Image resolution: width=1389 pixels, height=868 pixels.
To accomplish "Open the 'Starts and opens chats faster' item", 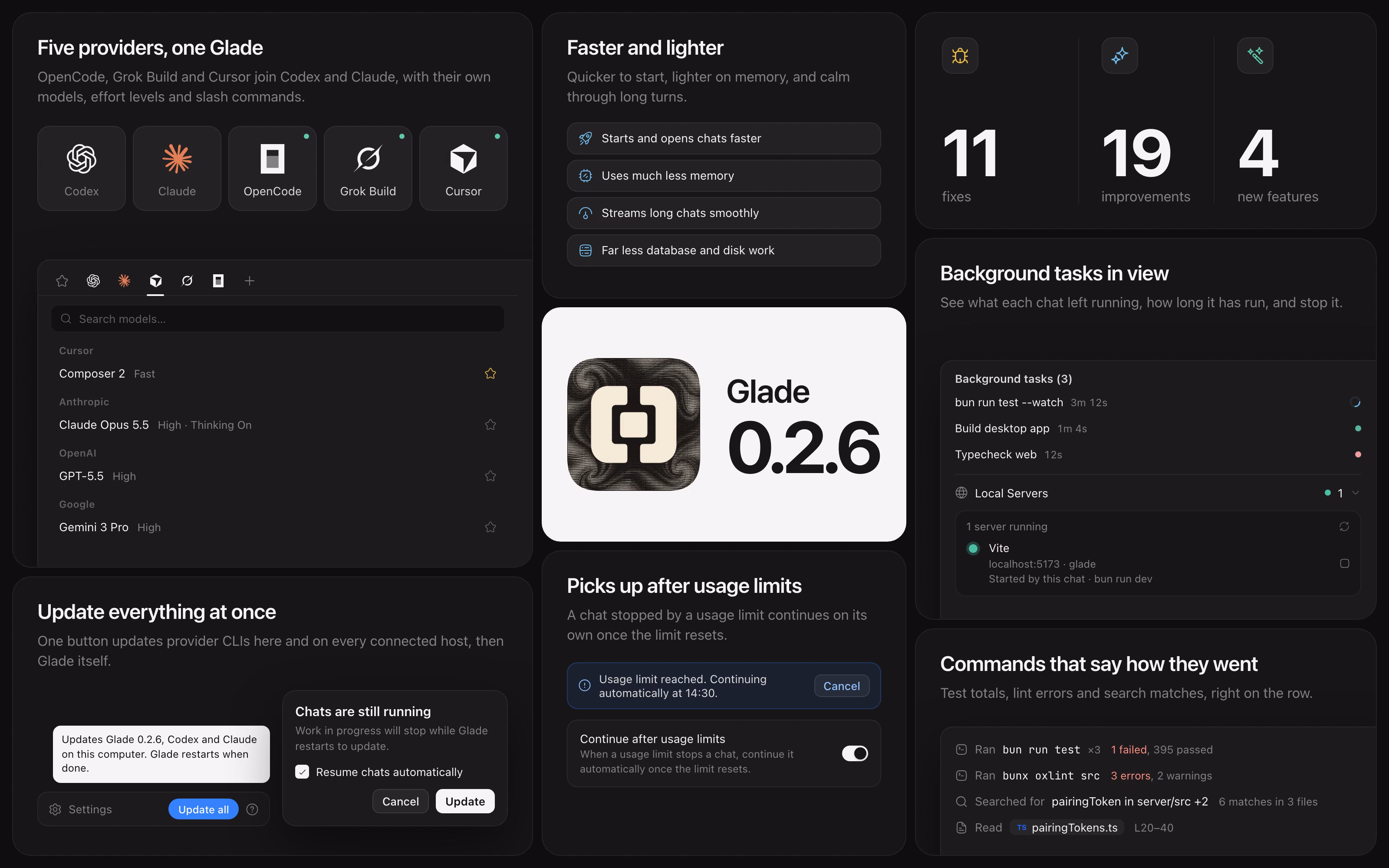I will pyautogui.click(x=724, y=138).
